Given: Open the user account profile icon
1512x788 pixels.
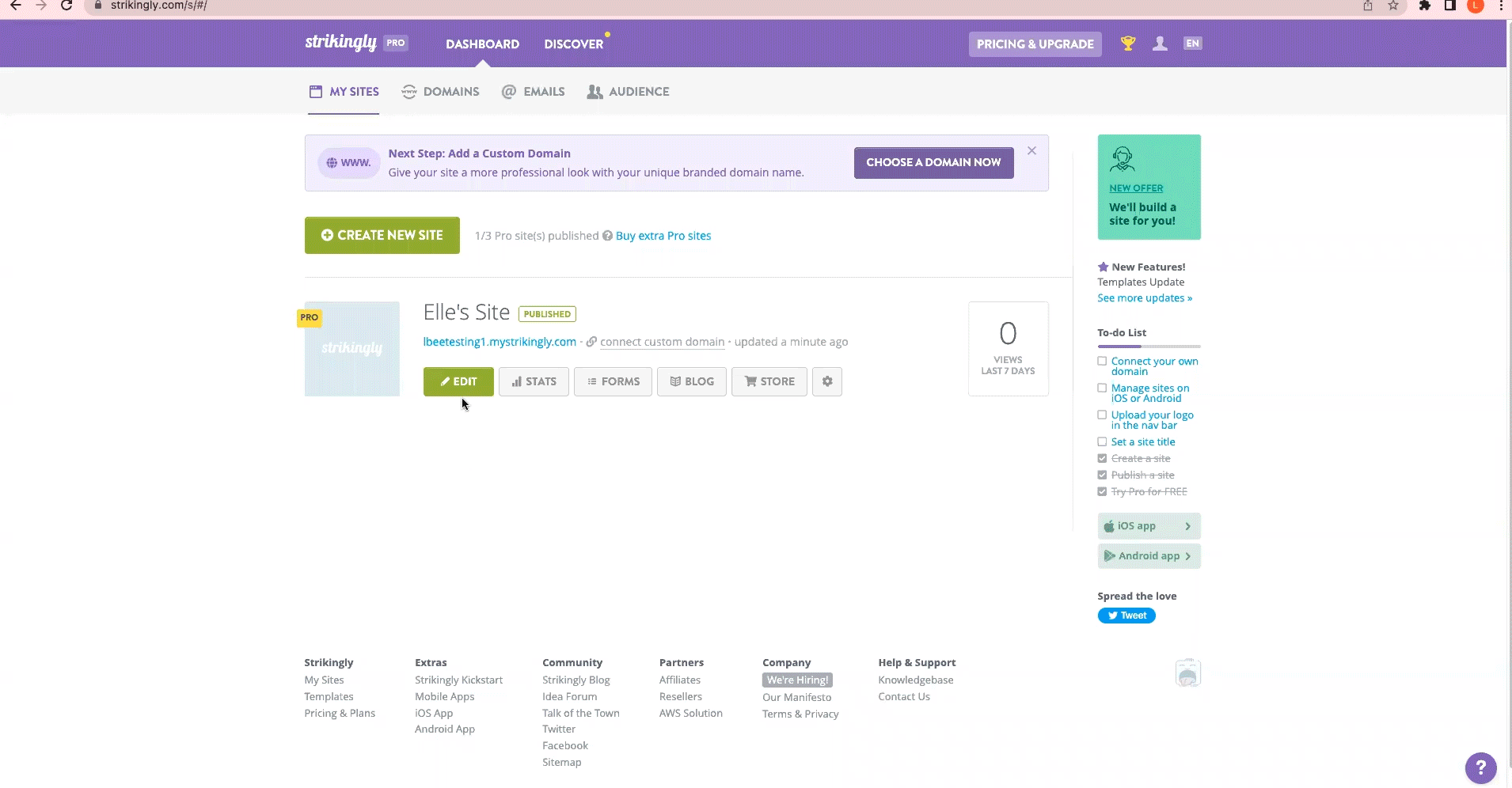Looking at the screenshot, I should coord(1160,44).
